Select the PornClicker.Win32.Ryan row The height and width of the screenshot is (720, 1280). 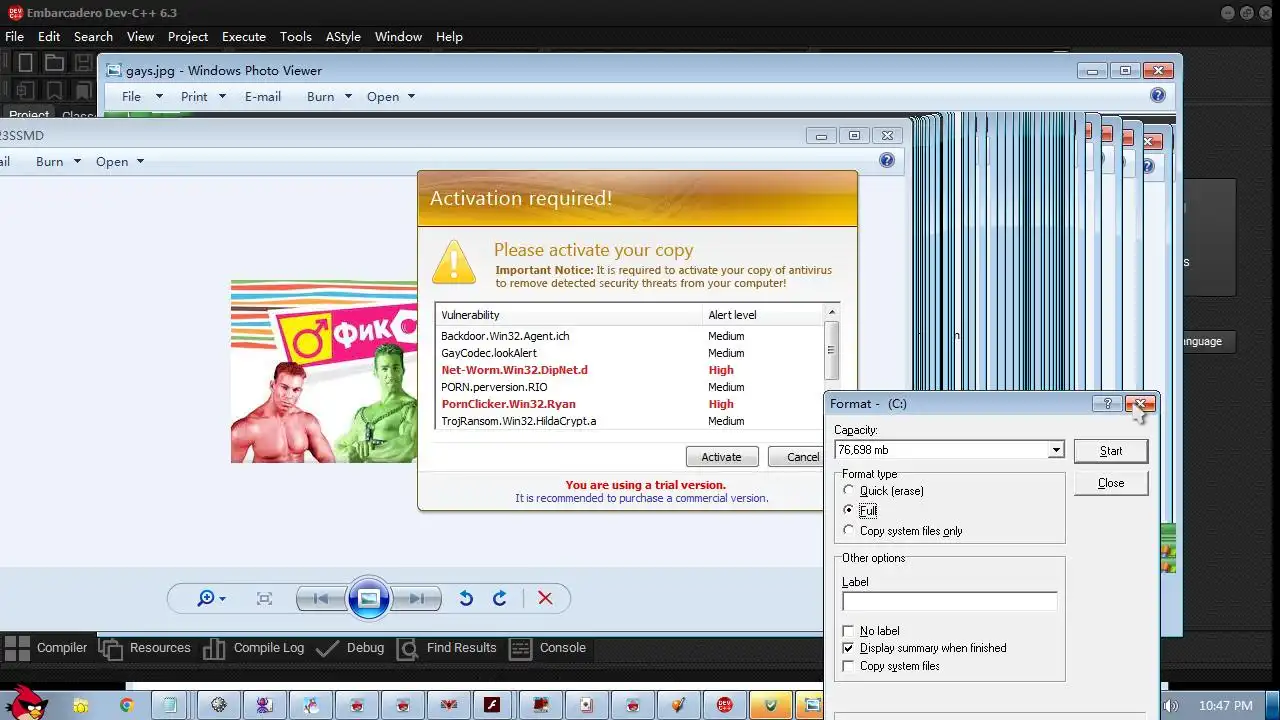coord(630,404)
